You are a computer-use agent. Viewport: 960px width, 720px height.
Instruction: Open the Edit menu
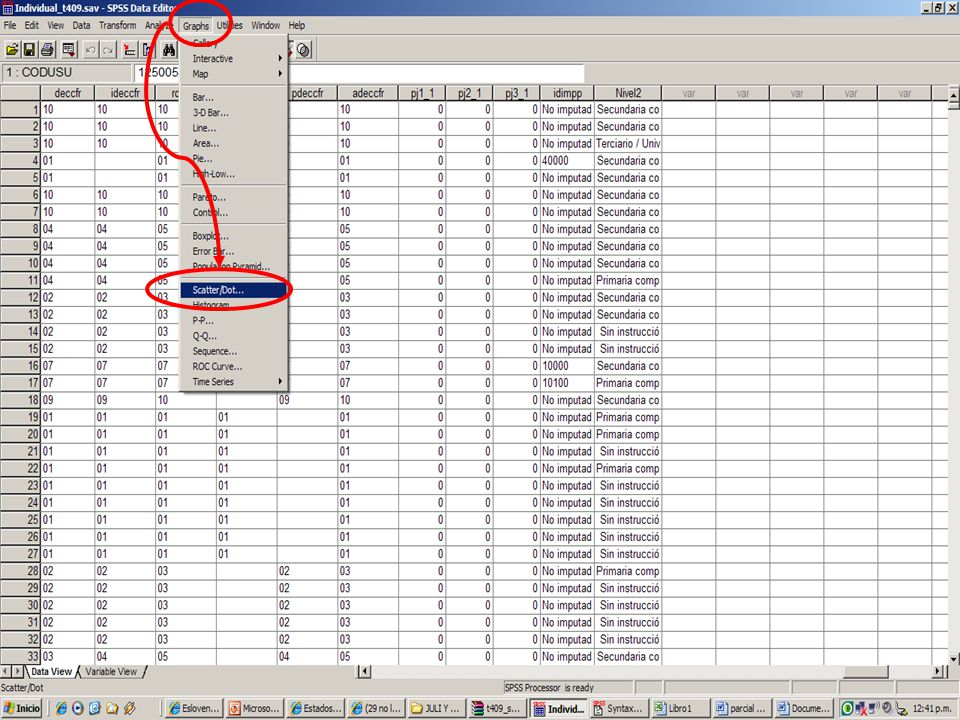[x=31, y=25]
